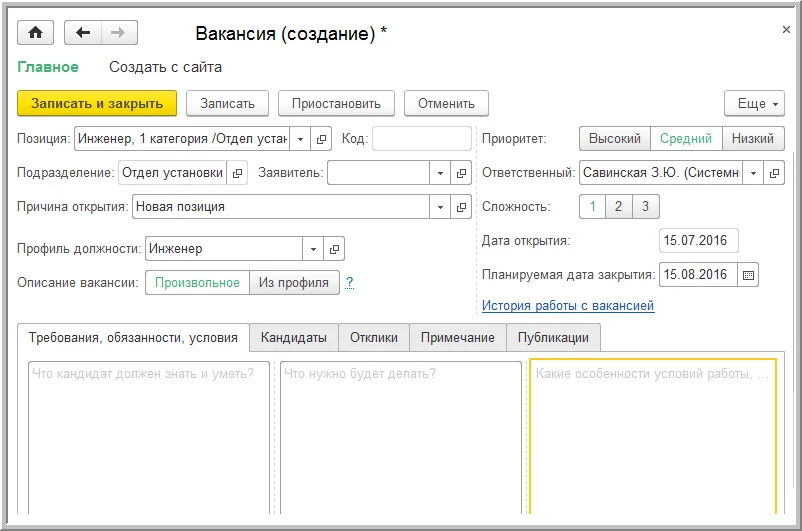Open the Публикации tab
802x531 pixels.
(553, 338)
